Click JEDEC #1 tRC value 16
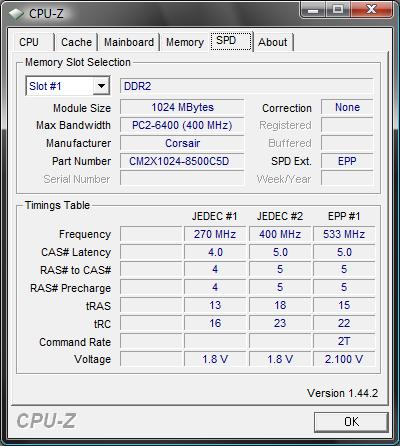Viewport: 400px width, 446px height. click(x=215, y=323)
